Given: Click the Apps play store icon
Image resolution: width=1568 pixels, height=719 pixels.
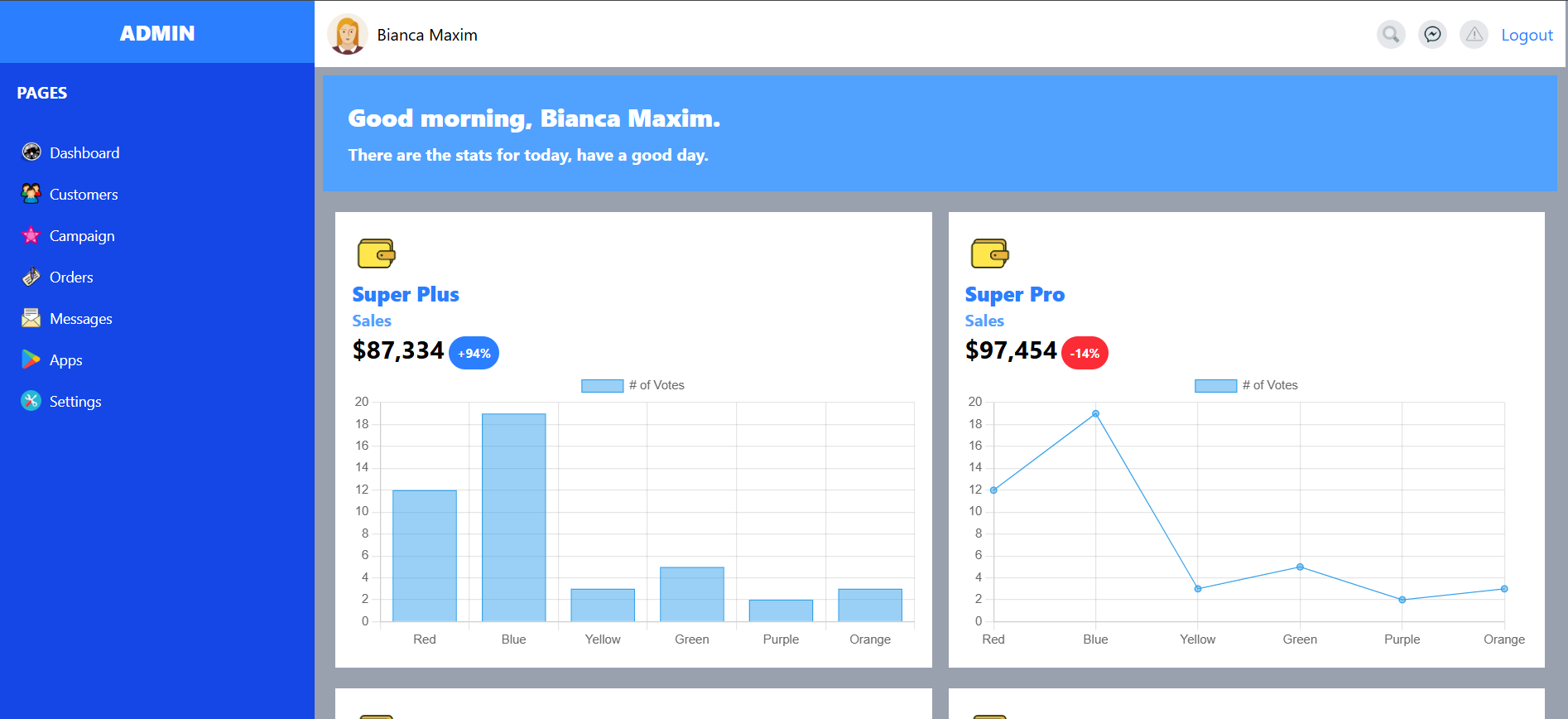Looking at the screenshot, I should pyautogui.click(x=31, y=359).
